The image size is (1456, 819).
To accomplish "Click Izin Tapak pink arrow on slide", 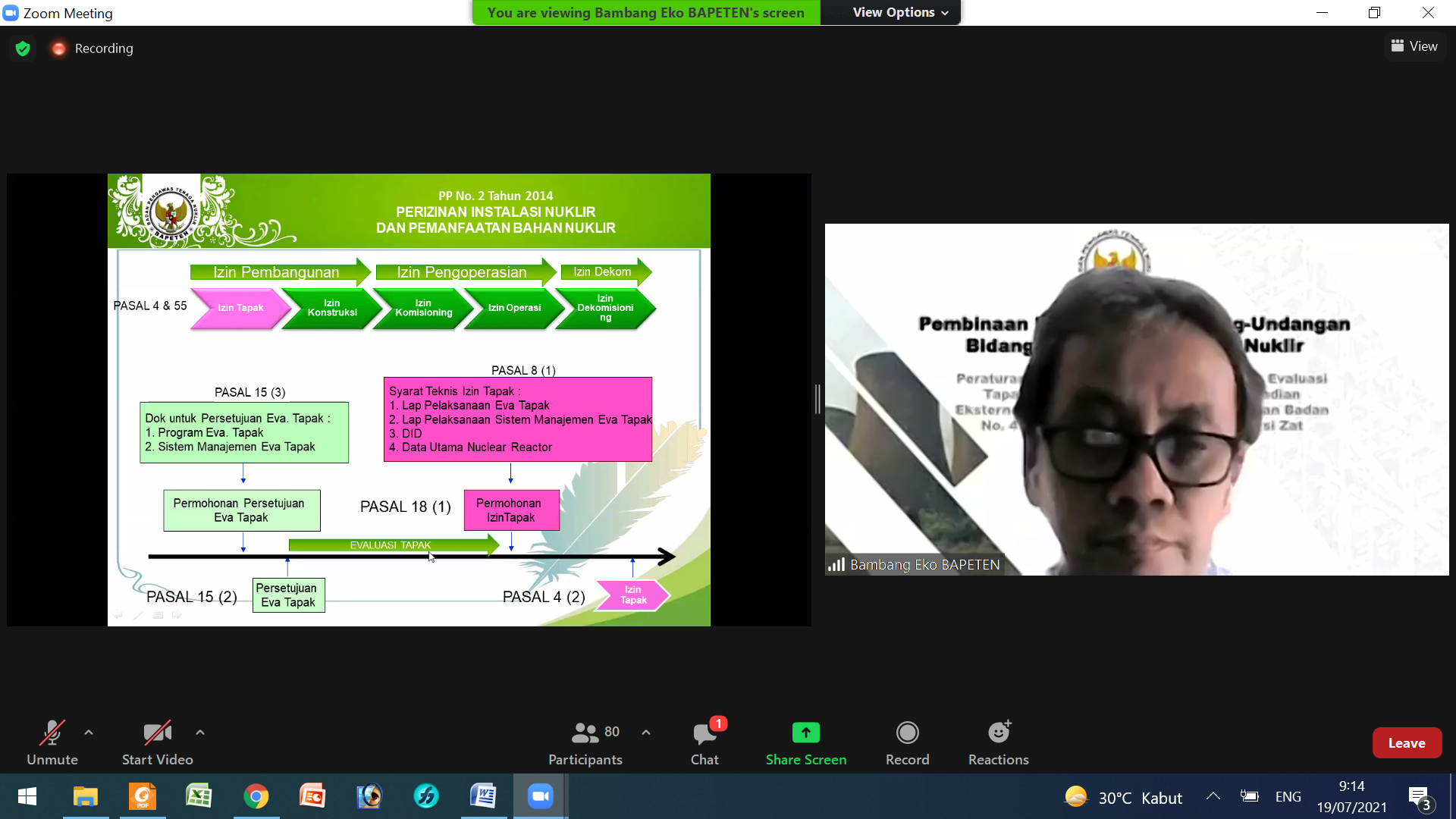I will click(x=240, y=308).
